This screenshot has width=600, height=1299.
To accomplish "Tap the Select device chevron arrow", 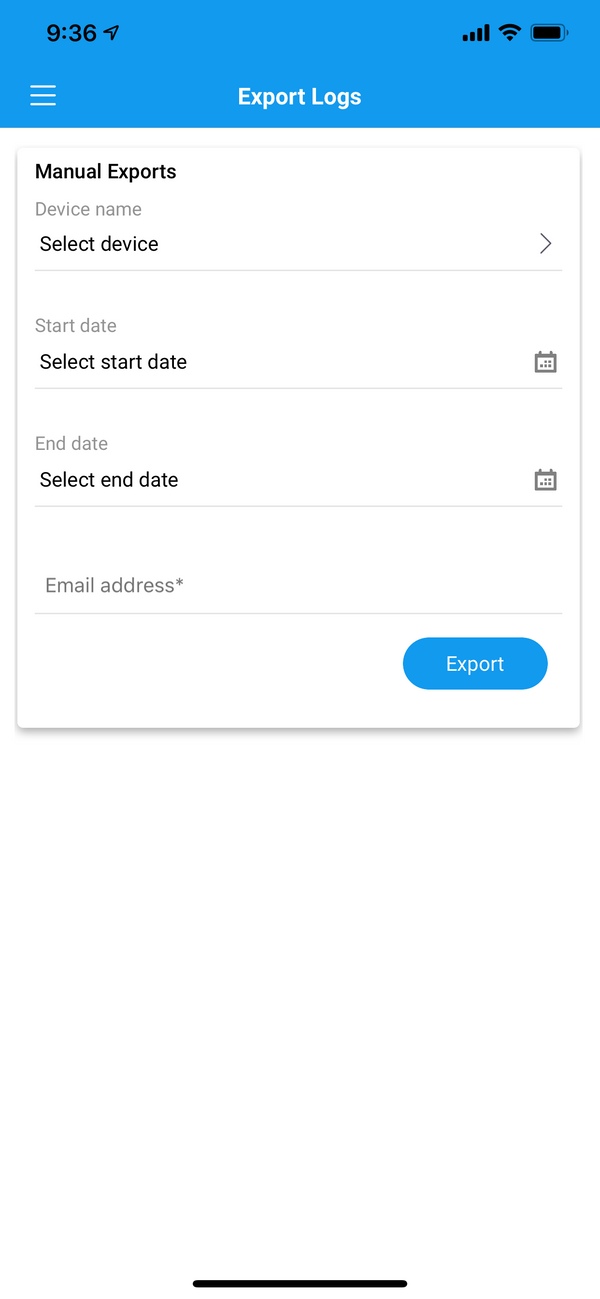I will [x=546, y=244].
